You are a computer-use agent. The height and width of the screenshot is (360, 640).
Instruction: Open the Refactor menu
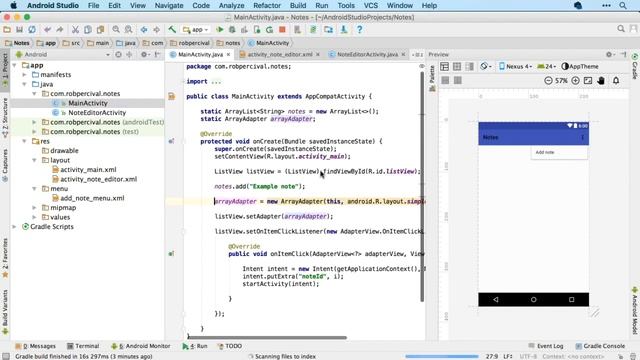(267, 6)
